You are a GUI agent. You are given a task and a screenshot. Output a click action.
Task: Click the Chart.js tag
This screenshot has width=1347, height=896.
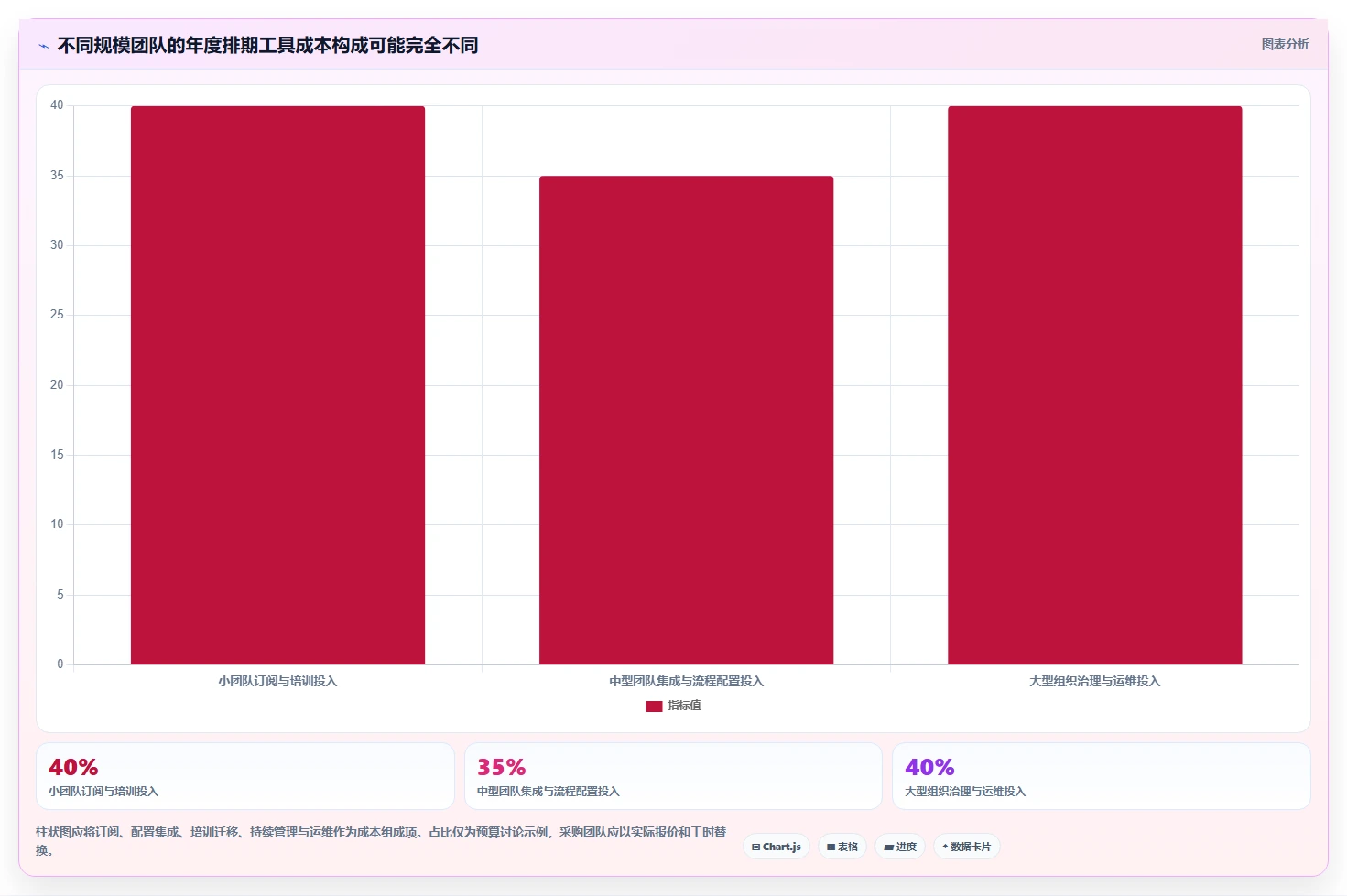coord(776,847)
